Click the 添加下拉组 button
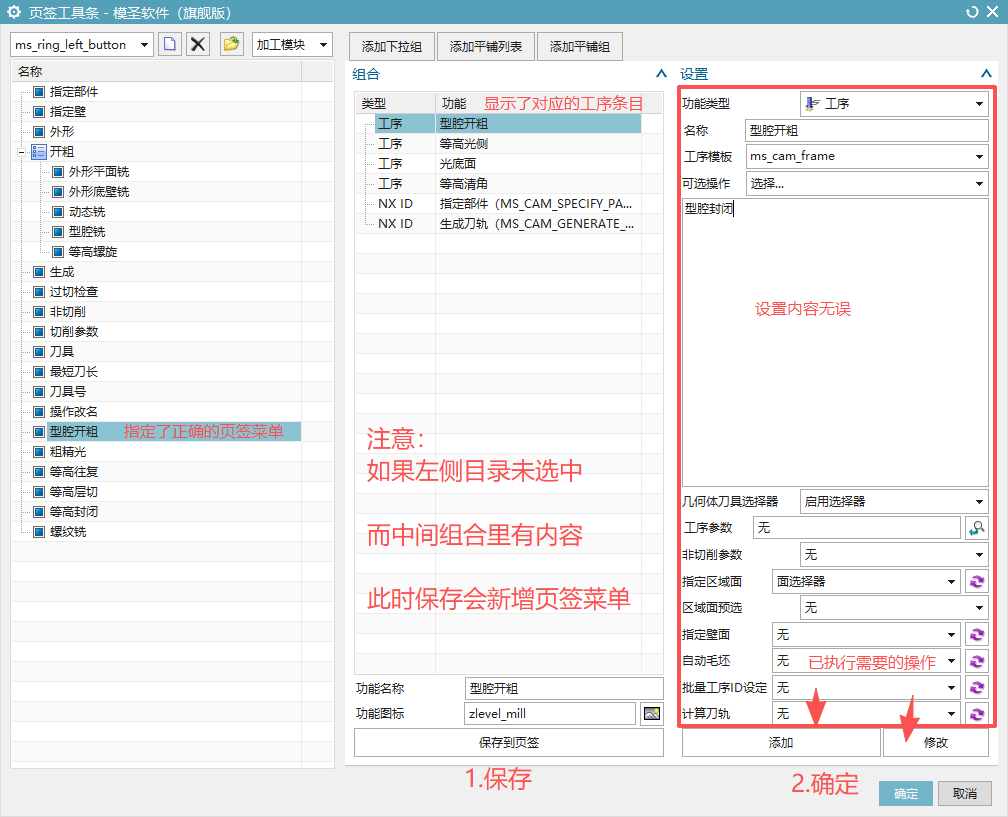 tap(392, 46)
